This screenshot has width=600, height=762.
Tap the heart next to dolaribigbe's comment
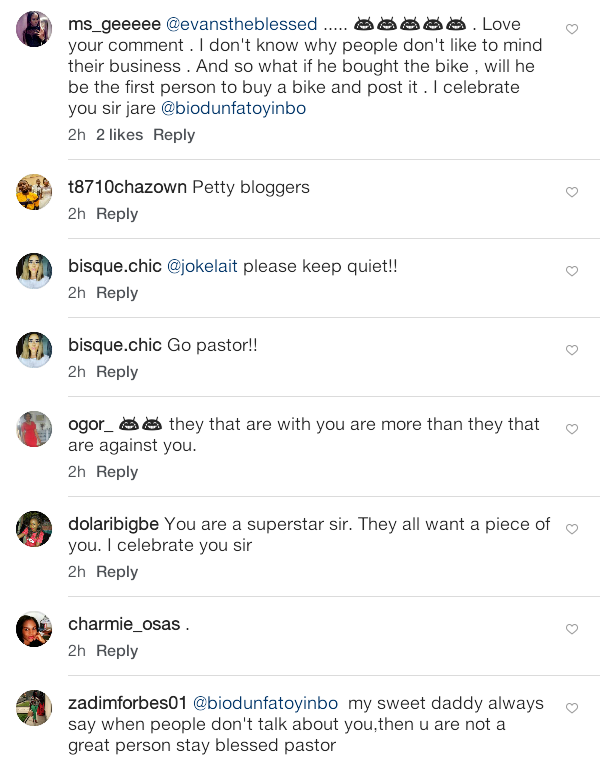572,529
